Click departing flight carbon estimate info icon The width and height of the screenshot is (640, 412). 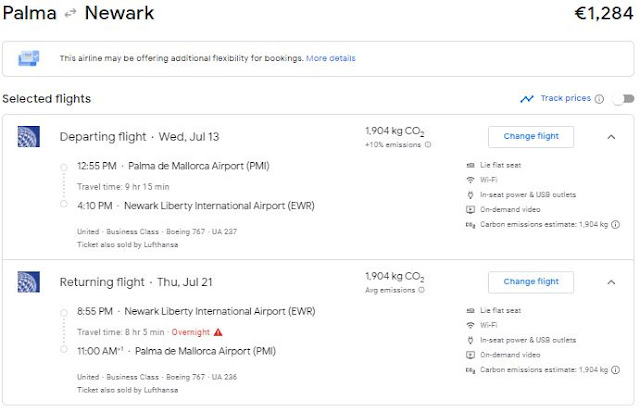point(614,224)
